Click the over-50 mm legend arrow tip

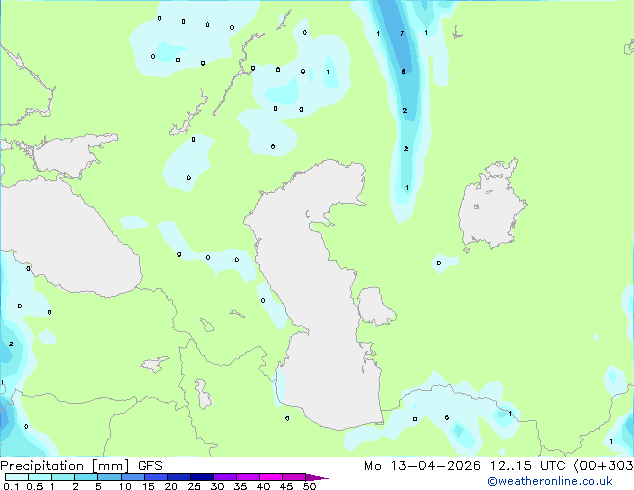point(317,477)
